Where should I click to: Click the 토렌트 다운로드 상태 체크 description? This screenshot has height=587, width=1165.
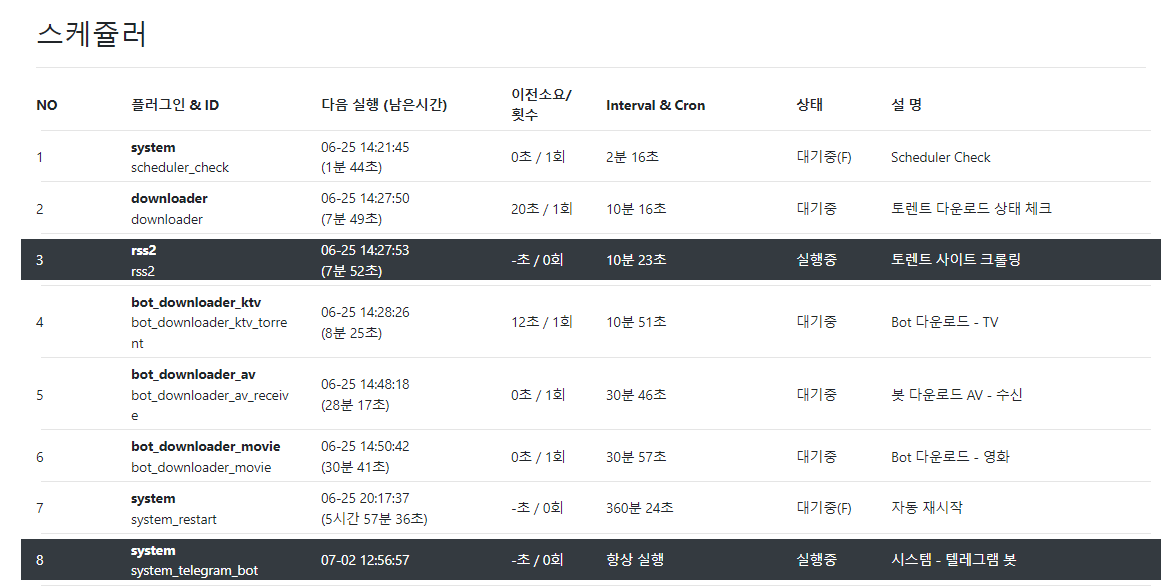(x=971, y=209)
